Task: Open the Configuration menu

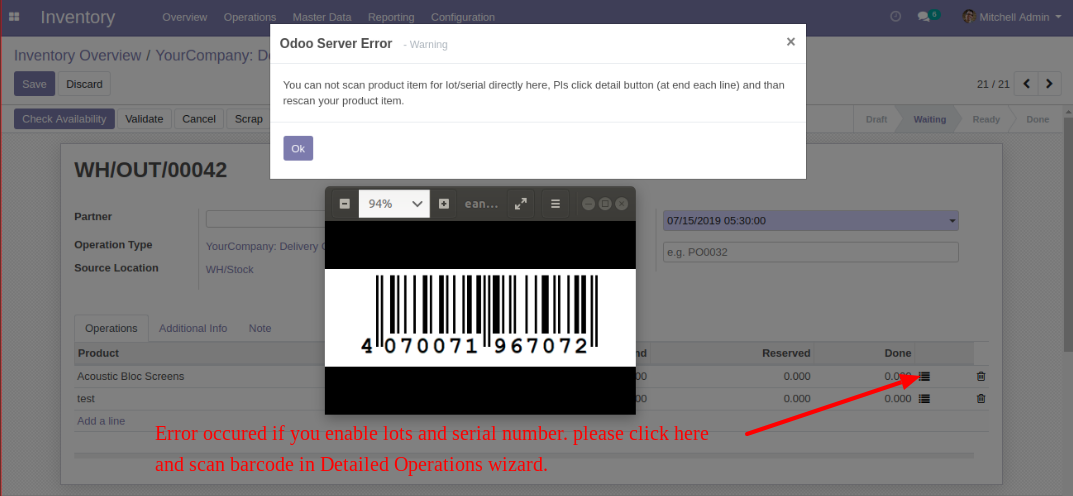Action: tap(463, 17)
